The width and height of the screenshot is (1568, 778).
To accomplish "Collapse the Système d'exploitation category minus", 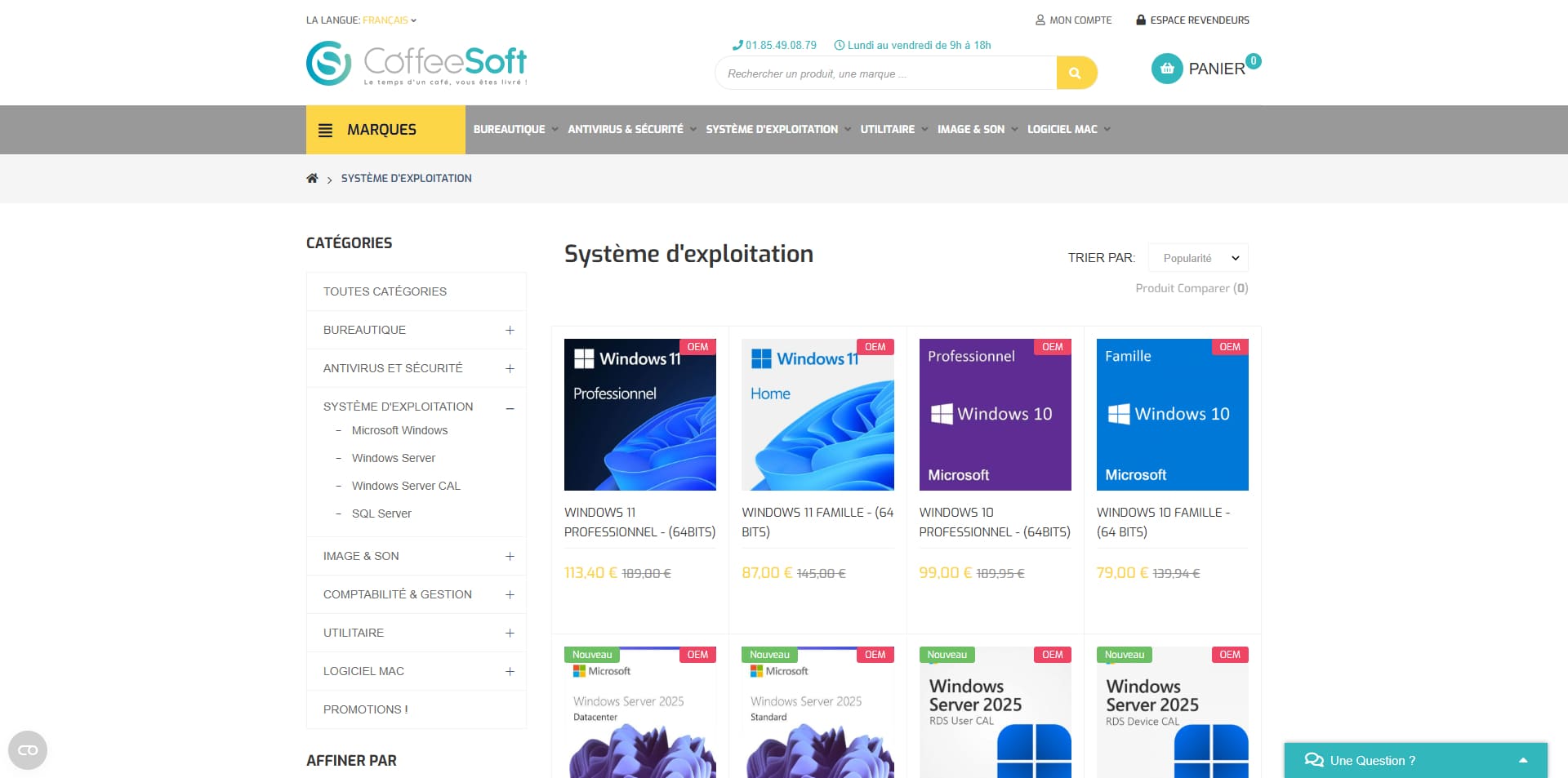I will point(510,407).
